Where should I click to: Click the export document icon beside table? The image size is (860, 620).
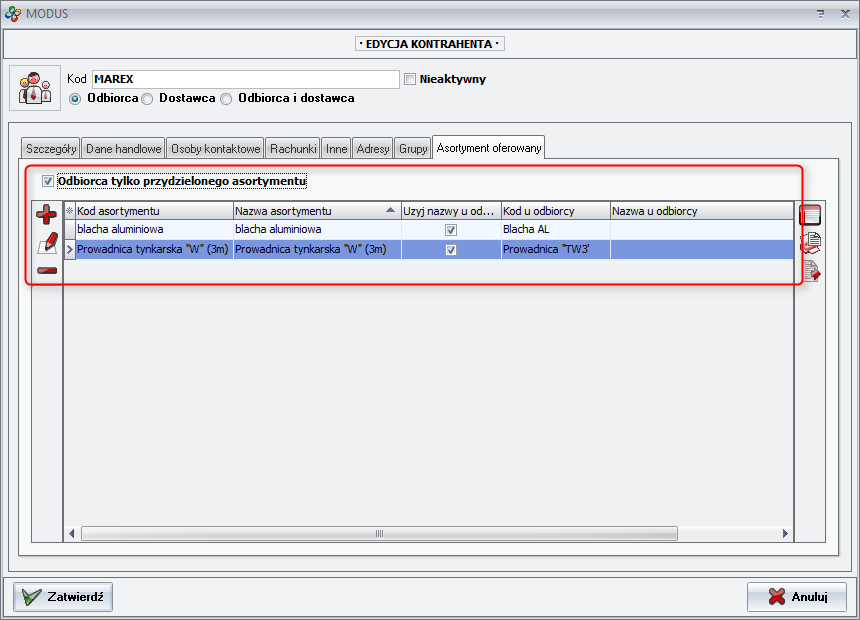tap(810, 271)
